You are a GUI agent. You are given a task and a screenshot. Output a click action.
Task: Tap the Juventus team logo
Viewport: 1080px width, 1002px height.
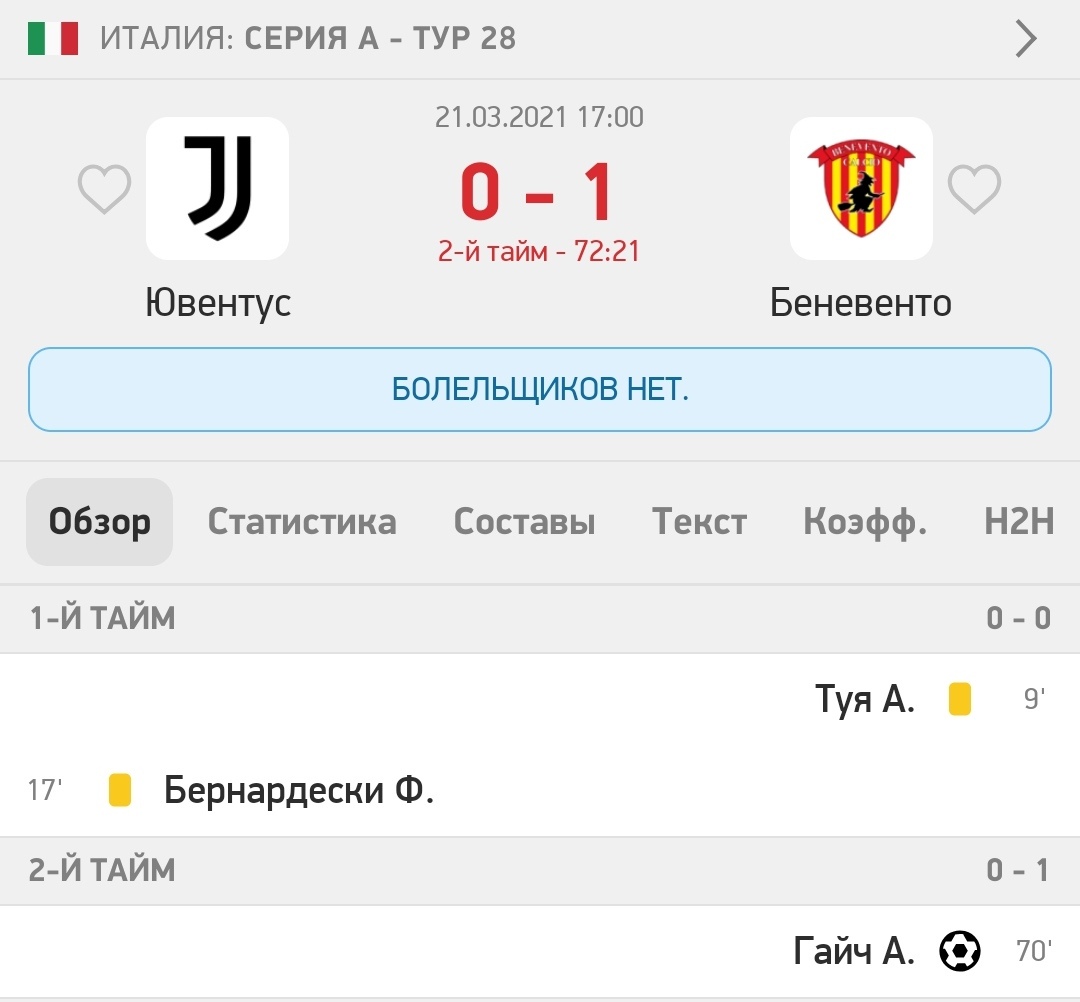217,188
